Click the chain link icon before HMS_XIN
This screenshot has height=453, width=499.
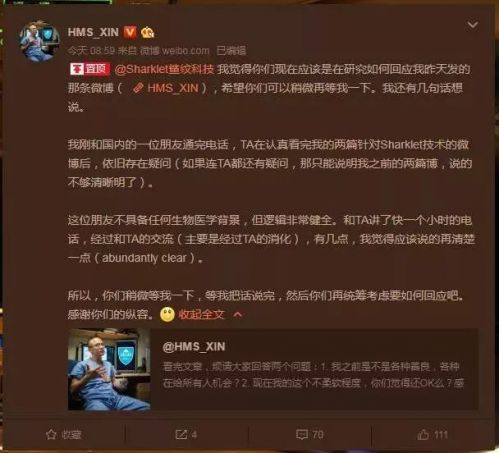point(138,88)
